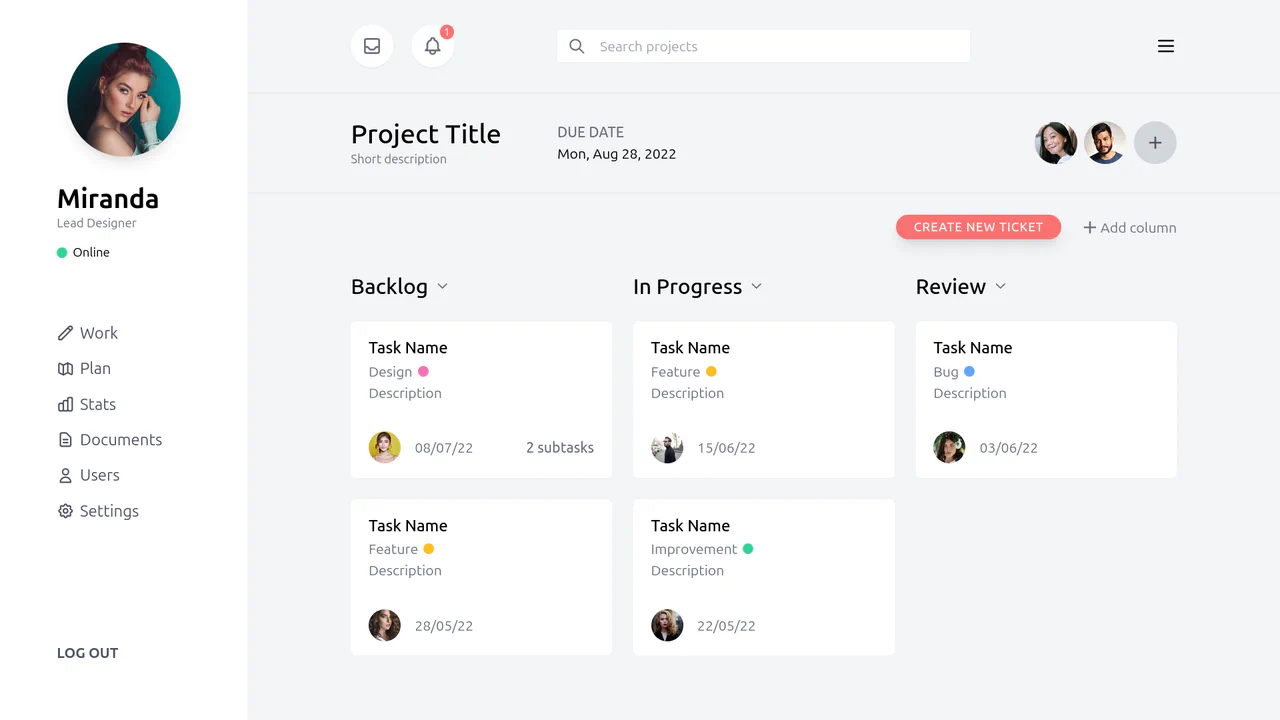
Task: Click the Improvement tag label
Action: [694, 549]
